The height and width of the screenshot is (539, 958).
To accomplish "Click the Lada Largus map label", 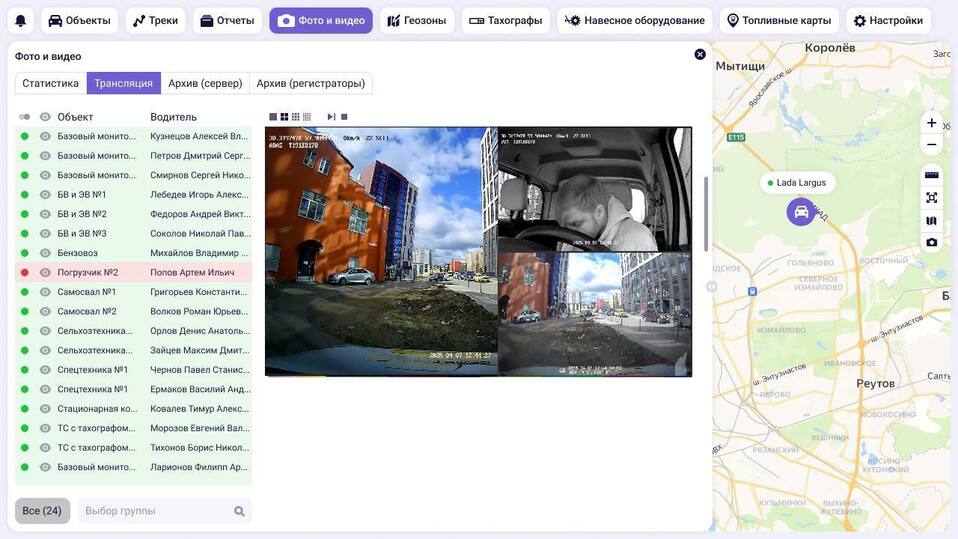I will coord(798,183).
